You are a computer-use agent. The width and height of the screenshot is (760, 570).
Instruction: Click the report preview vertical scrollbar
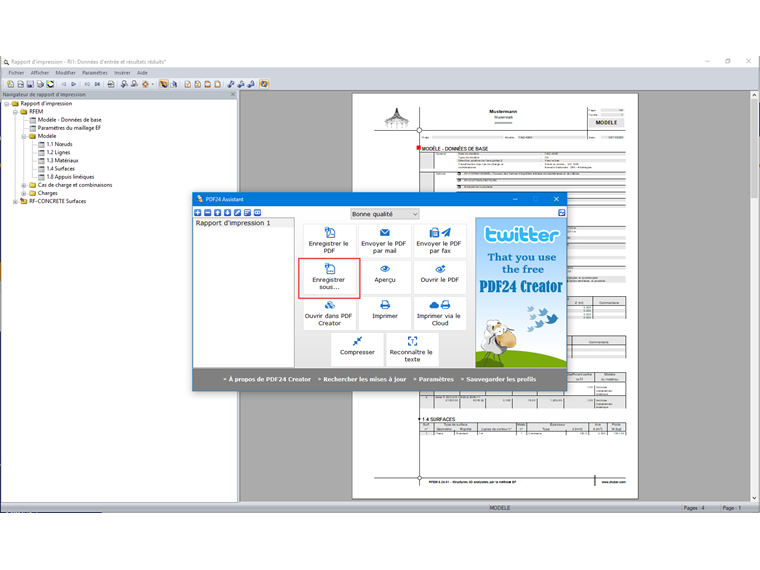point(754,297)
